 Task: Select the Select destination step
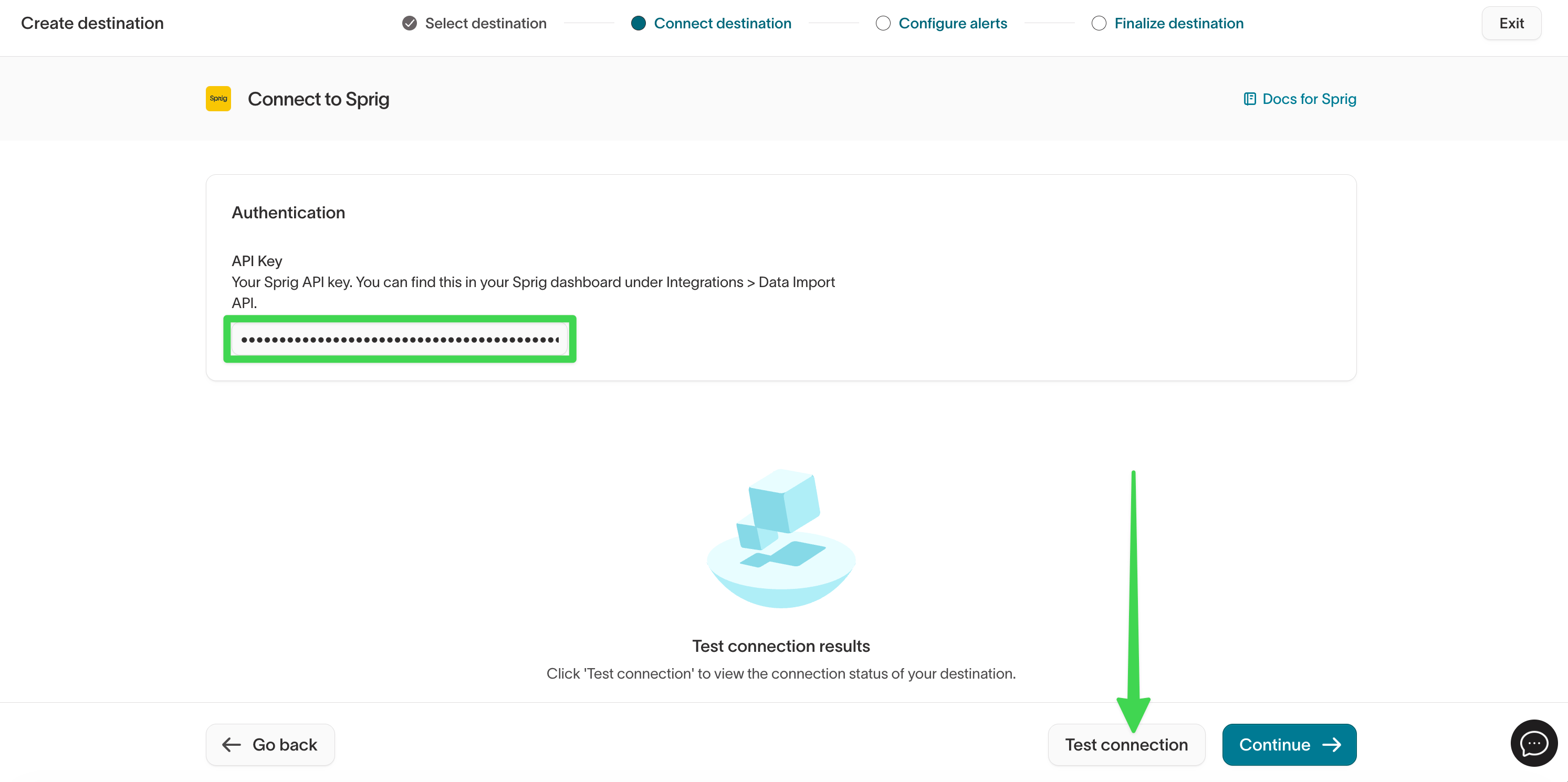pos(474,23)
